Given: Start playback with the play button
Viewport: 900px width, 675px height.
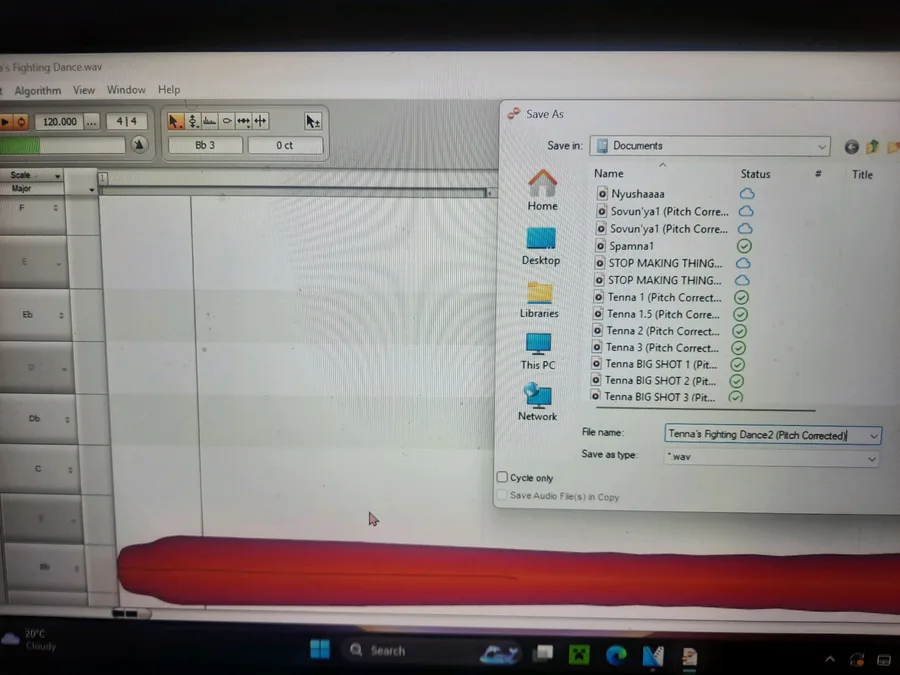Looking at the screenshot, I should pyautogui.click(x=5, y=122).
